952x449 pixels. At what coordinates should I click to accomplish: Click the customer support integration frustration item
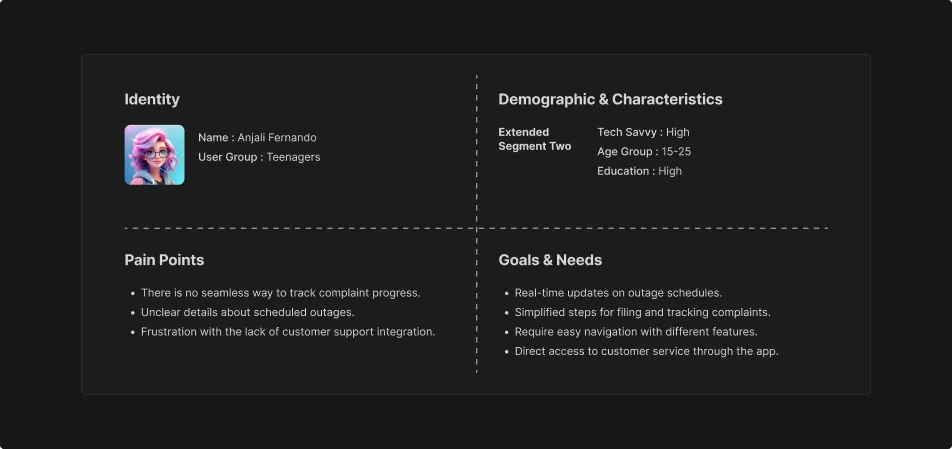tap(288, 332)
